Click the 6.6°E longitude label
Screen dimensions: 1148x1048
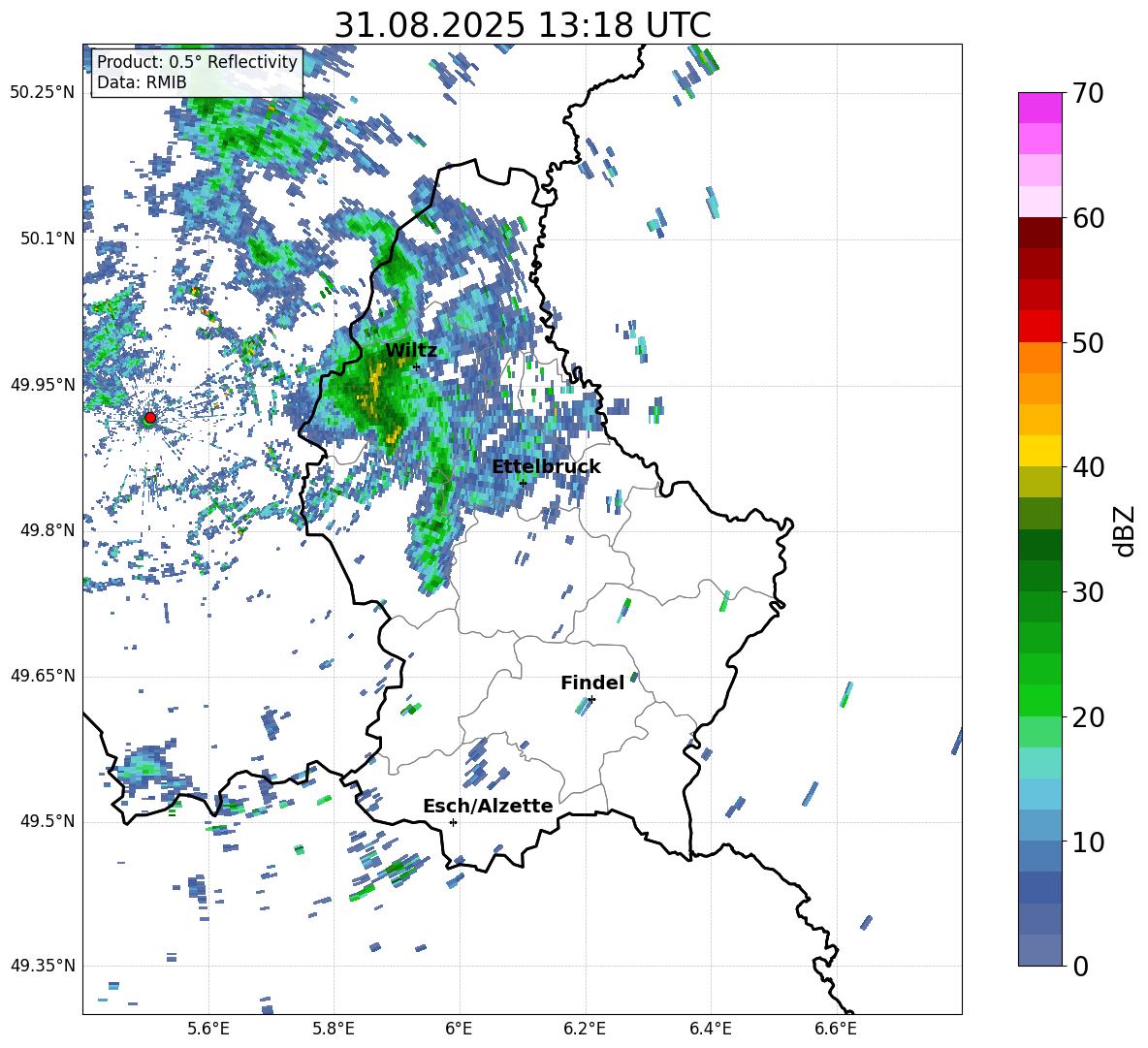[x=836, y=1030]
